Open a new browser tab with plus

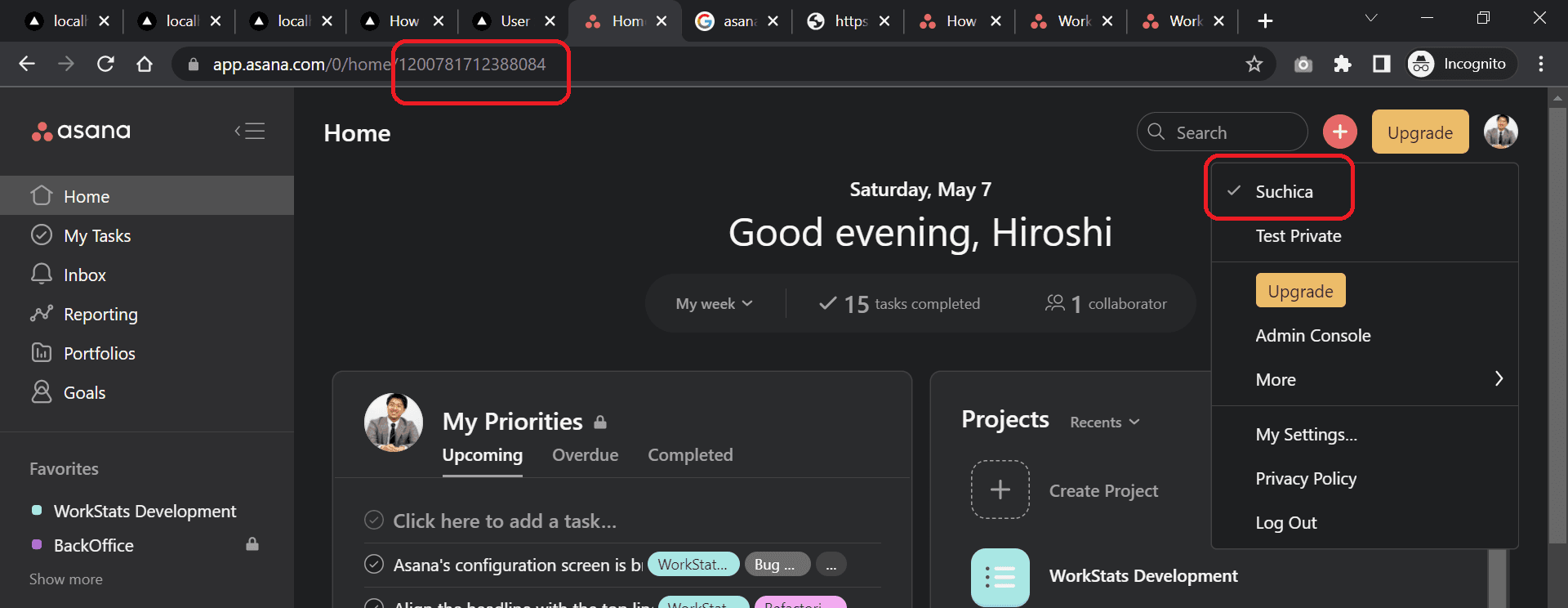tap(1265, 21)
